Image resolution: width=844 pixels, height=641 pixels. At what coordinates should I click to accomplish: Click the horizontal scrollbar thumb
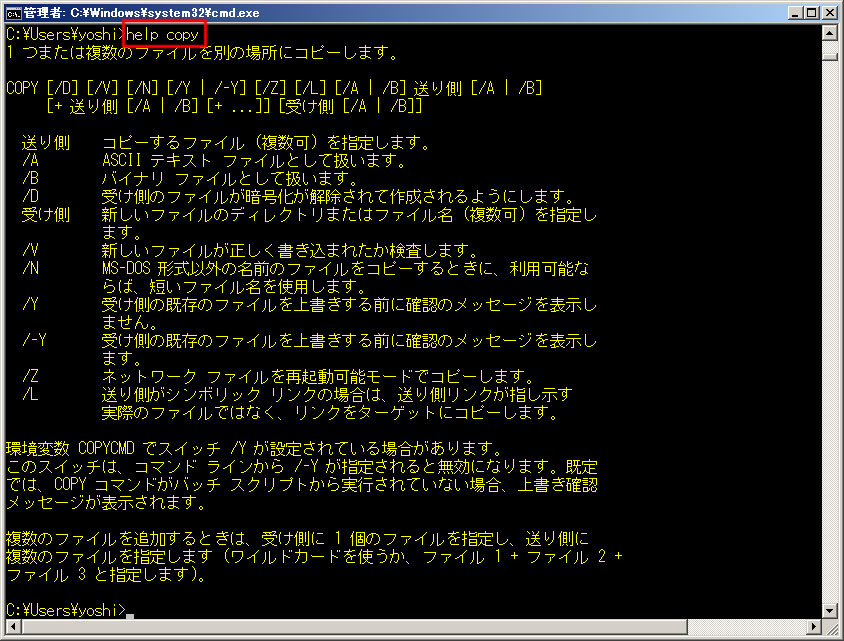(x=354, y=626)
